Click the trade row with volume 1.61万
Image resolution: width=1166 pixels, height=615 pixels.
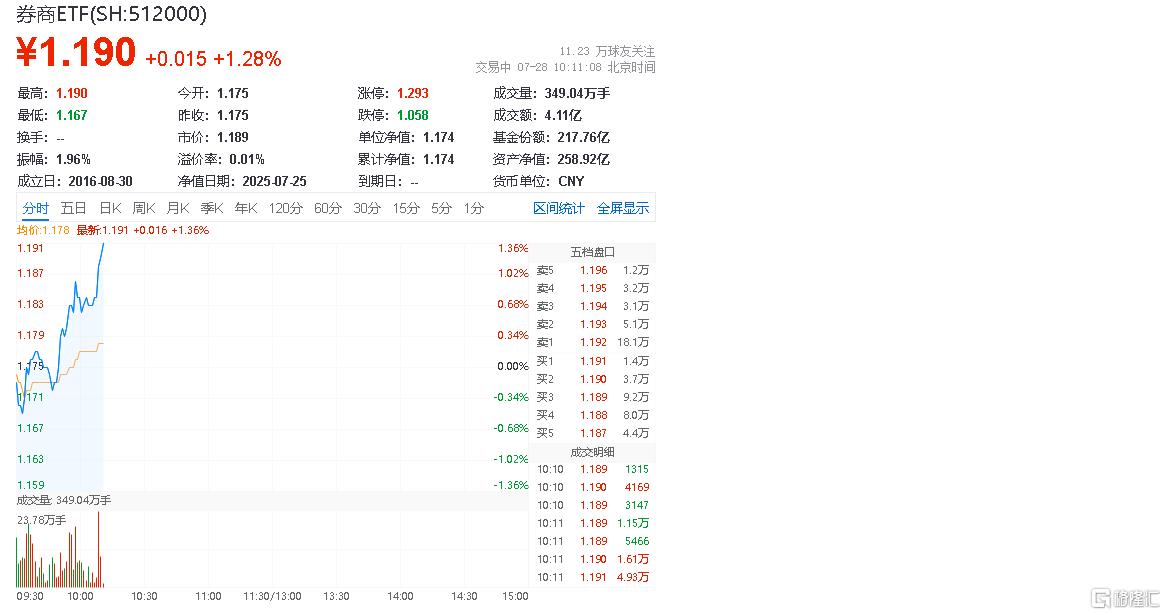point(593,559)
